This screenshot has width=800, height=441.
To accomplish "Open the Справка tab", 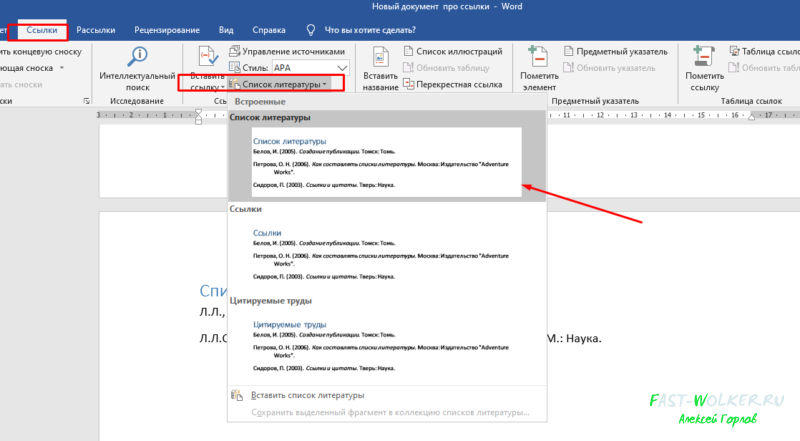I will (x=268, y=30).
